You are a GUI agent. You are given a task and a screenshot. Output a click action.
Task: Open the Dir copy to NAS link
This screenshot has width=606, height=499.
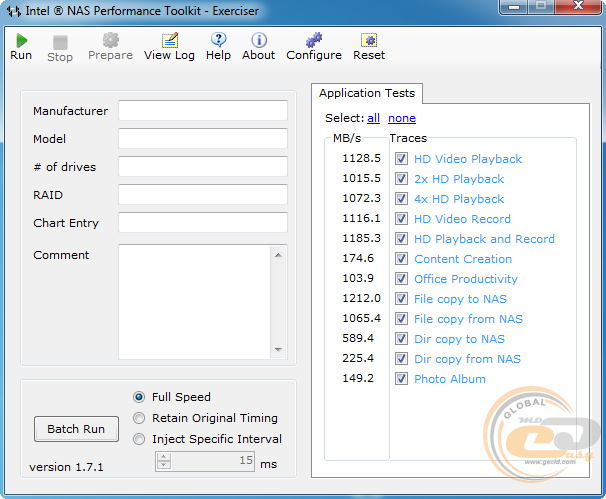(x=460, y=339)
